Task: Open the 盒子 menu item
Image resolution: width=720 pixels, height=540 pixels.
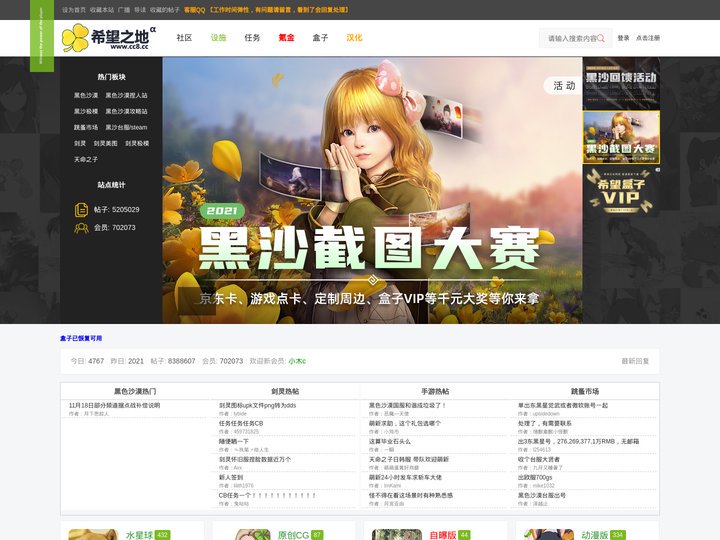Action: (320, 38)
